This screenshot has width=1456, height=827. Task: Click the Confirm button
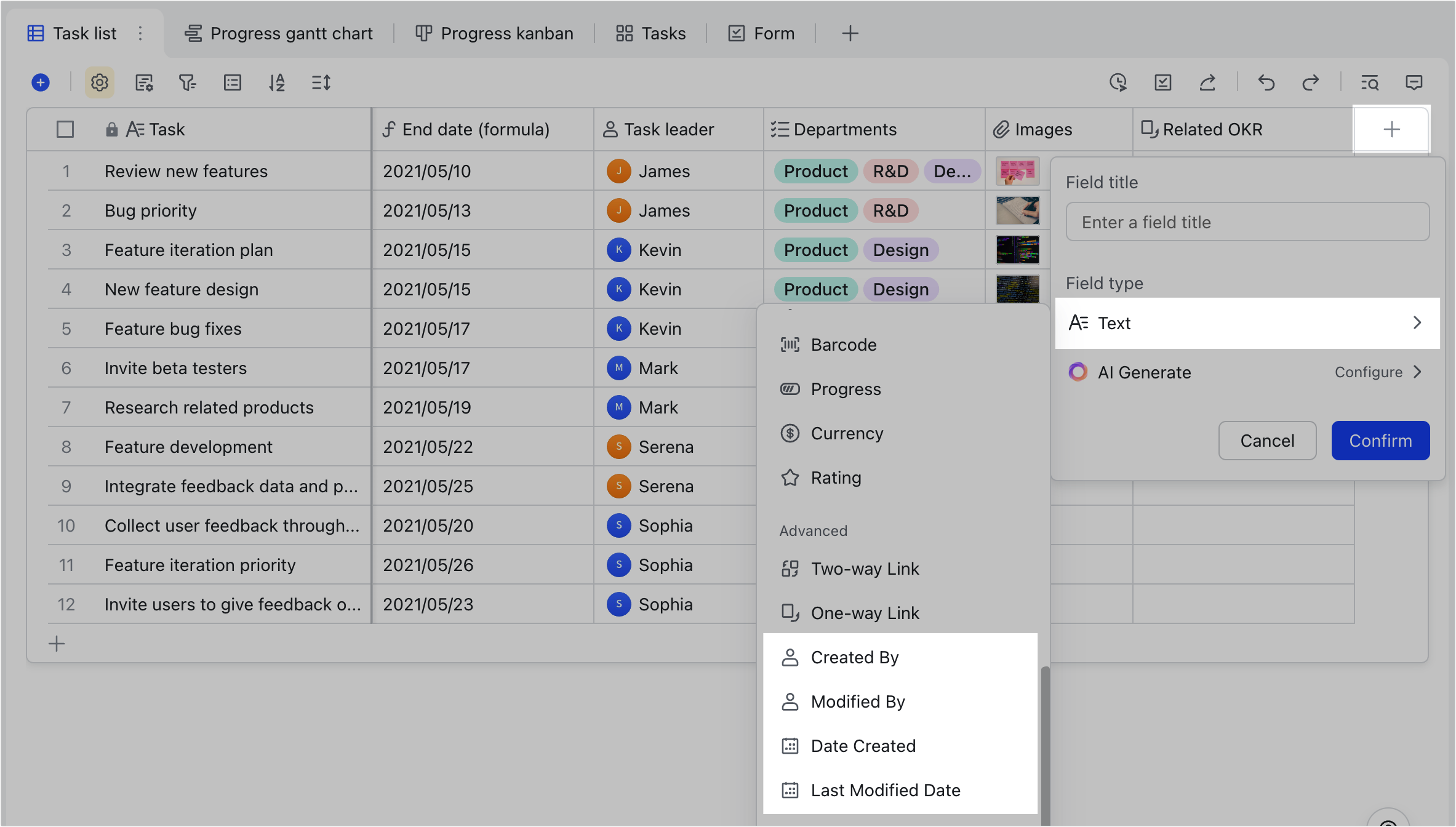[x=1380, y=441]
